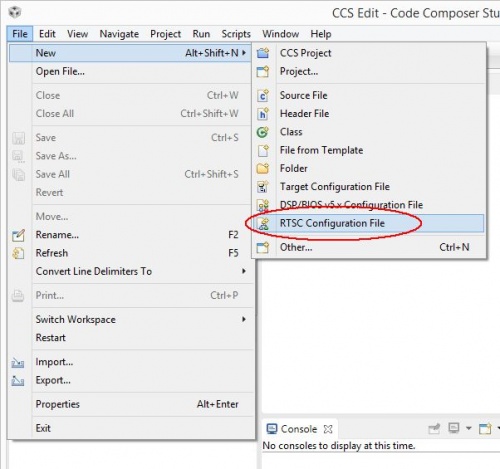This screenshot has width=500, height=469.
Task: Click the Export icon in File menu
Action: click(18, 380)
